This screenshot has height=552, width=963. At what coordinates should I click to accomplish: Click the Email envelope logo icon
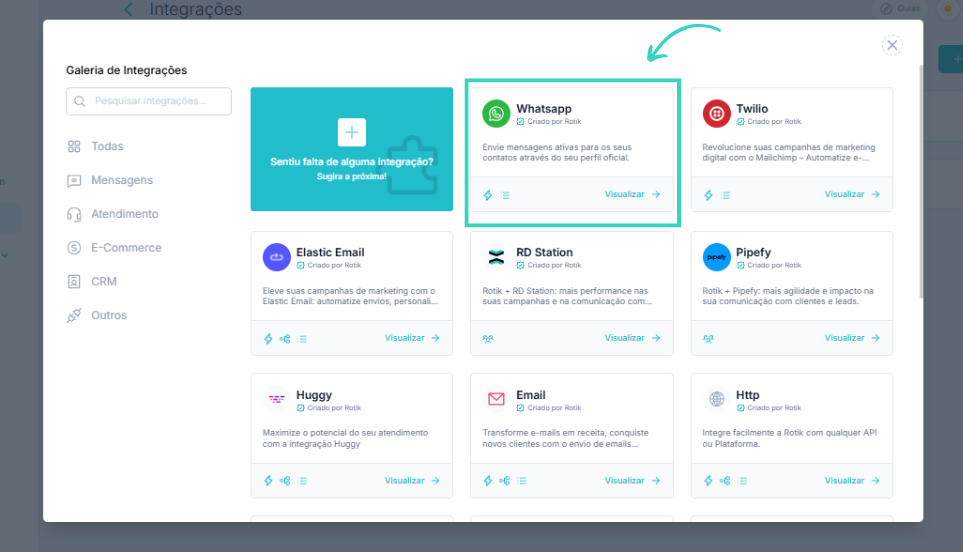(496, 399)
